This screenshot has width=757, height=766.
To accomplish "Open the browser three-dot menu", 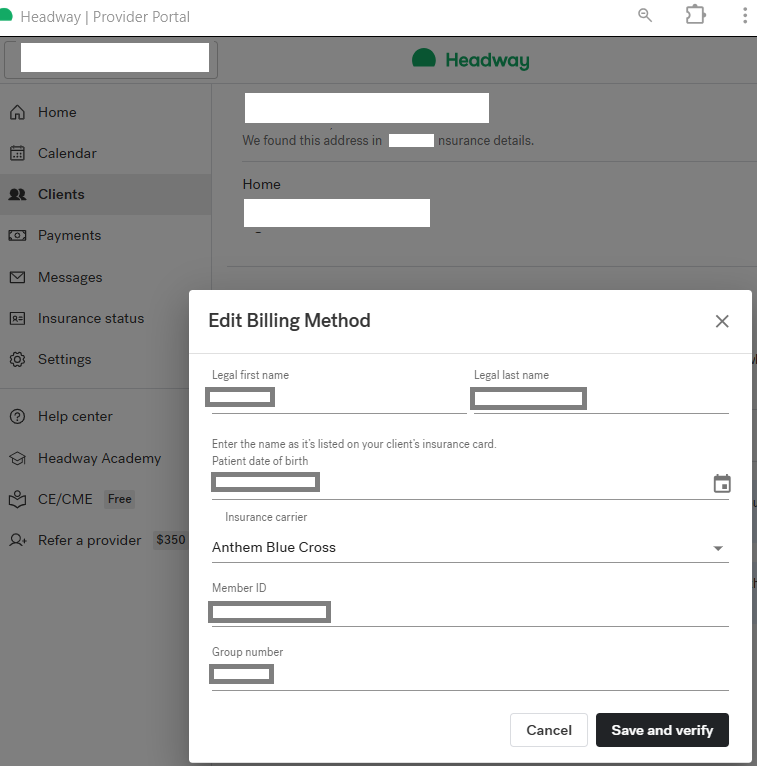I will pyautogui.click(x=745, y=15).
